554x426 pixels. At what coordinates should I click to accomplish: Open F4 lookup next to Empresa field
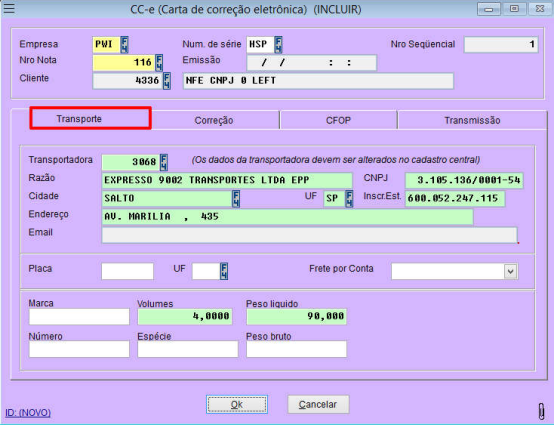[124, 45]
